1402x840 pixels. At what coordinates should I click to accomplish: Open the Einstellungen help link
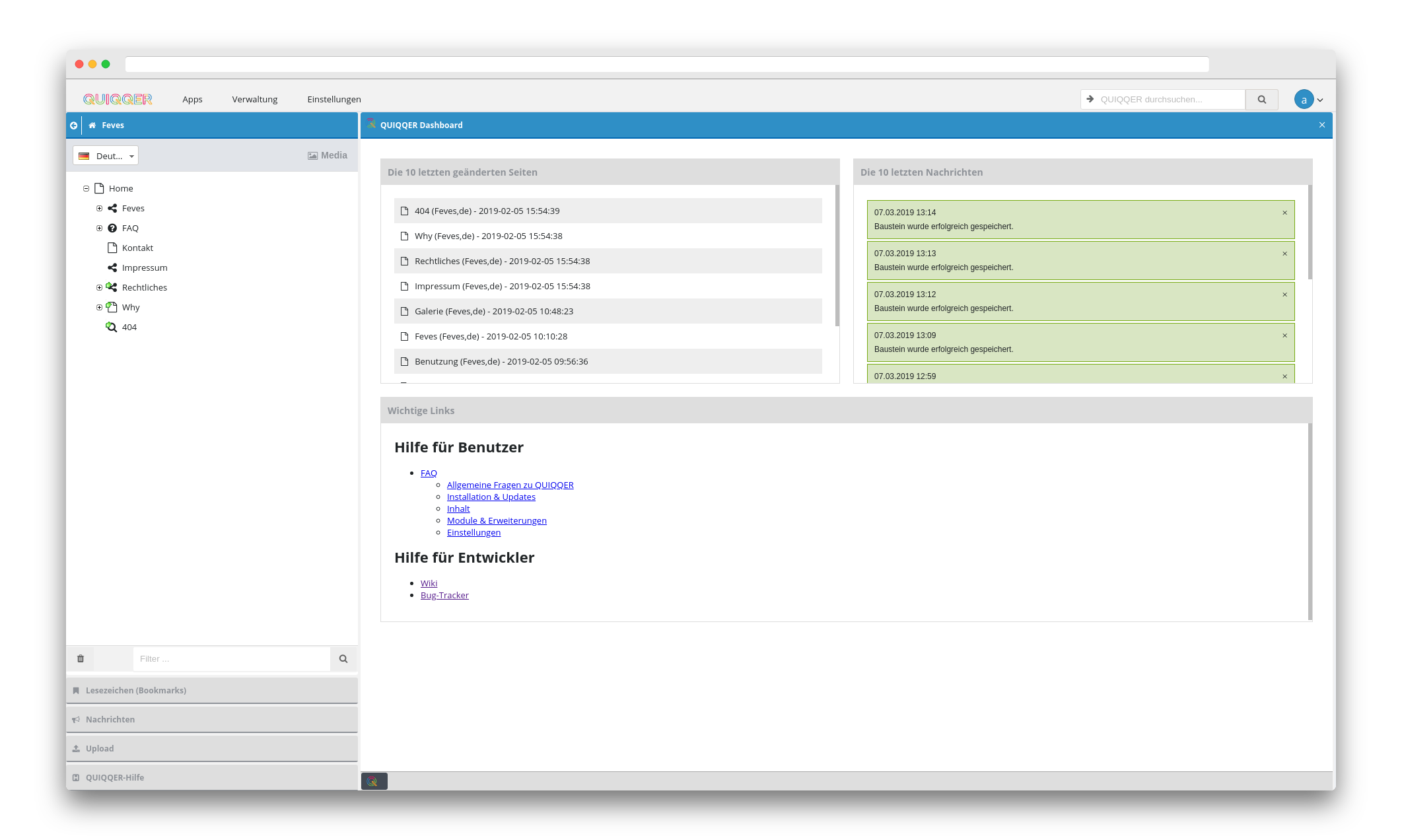[473, 532]
